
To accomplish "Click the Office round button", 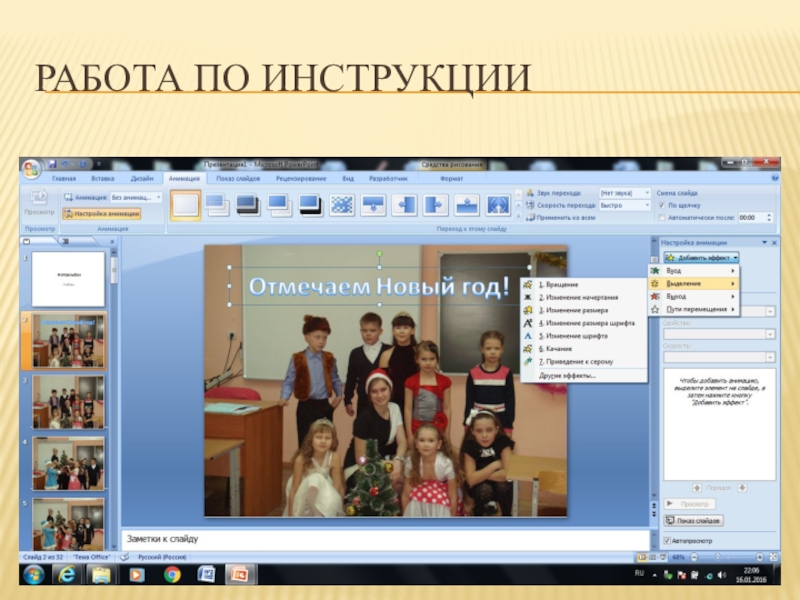I will coord(32,168).
